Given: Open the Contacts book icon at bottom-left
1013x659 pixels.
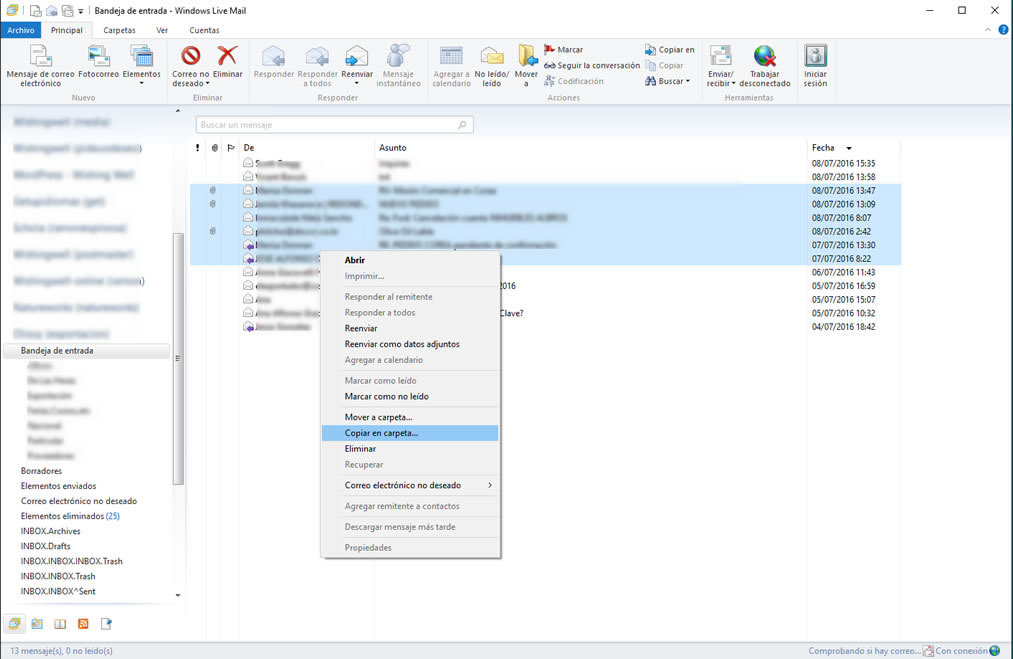Looking at the screenshot, I should pyautogui.click(x=60, y=623).
